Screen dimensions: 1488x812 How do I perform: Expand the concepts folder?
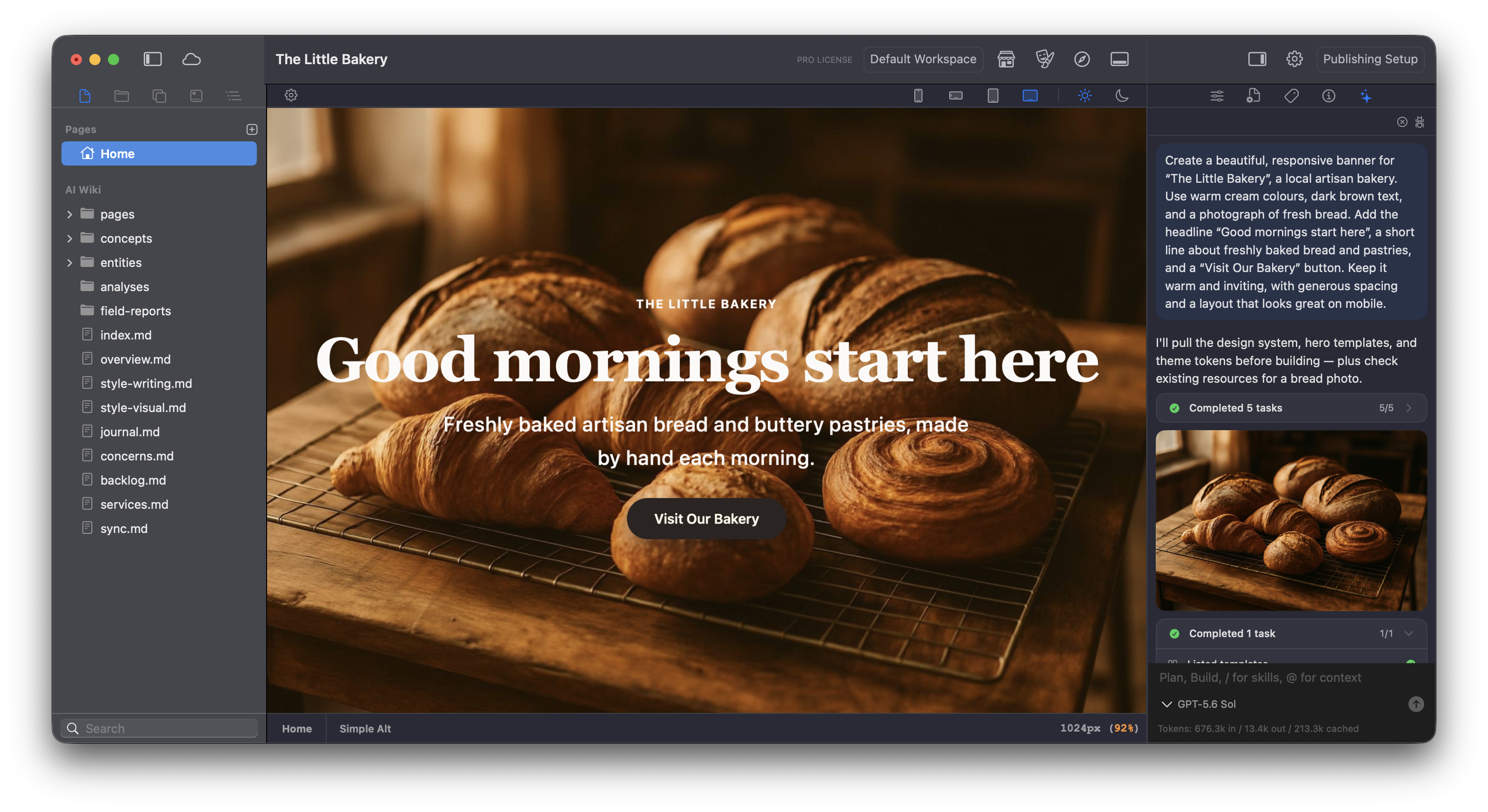coord(69,239)
